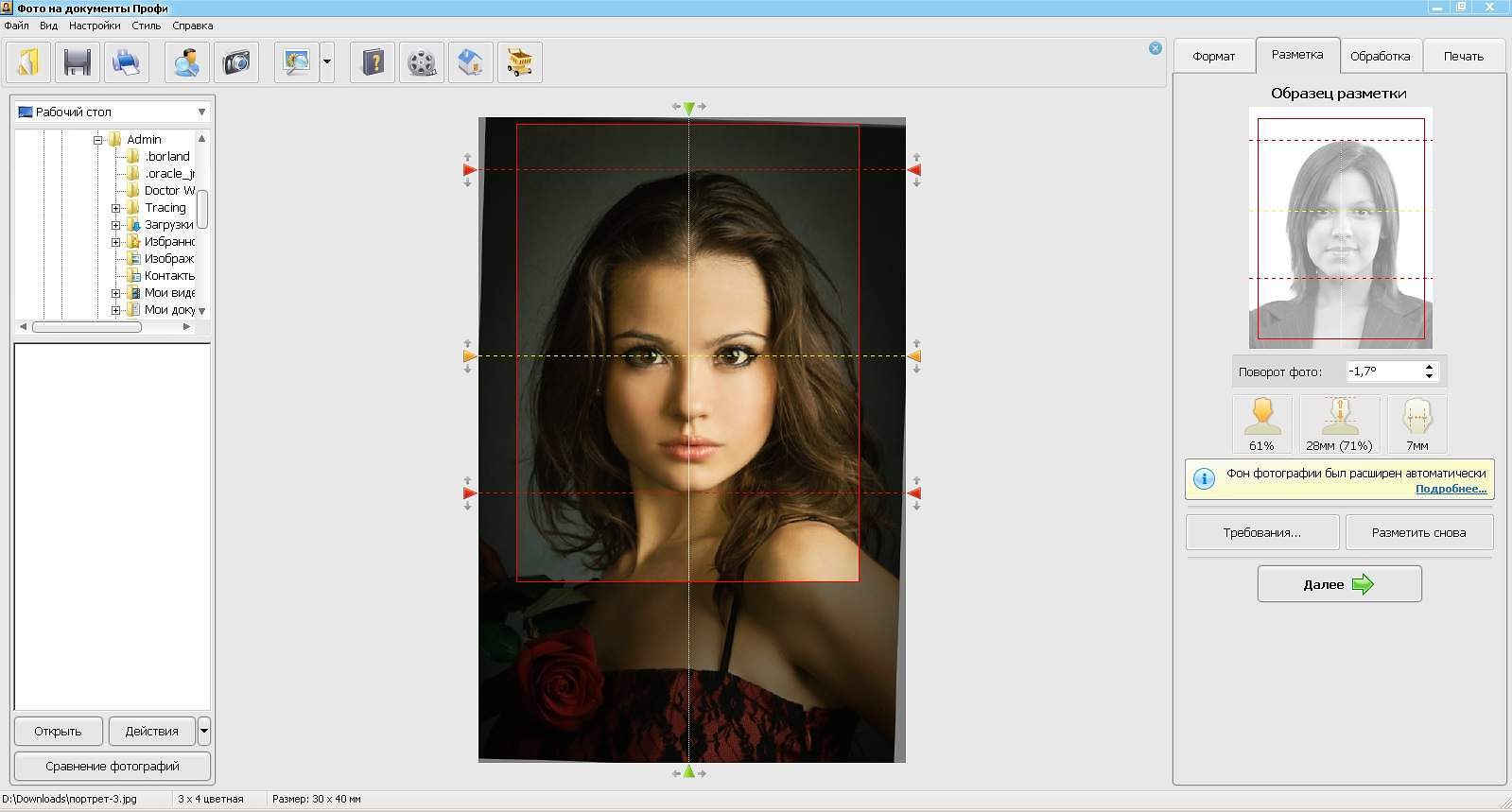Viewport: 1512px width, 812px height.
Task: Click the printer icon in toolbar
Action: [126, 62]
